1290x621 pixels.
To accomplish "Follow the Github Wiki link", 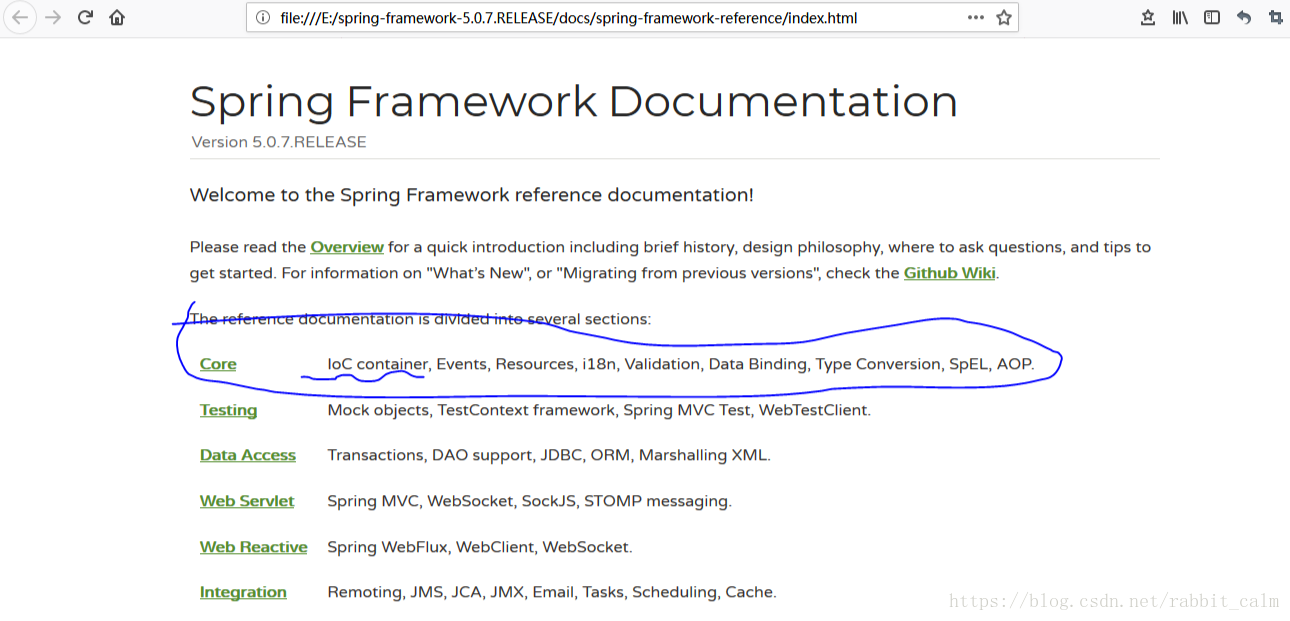I will pos(950,273).
